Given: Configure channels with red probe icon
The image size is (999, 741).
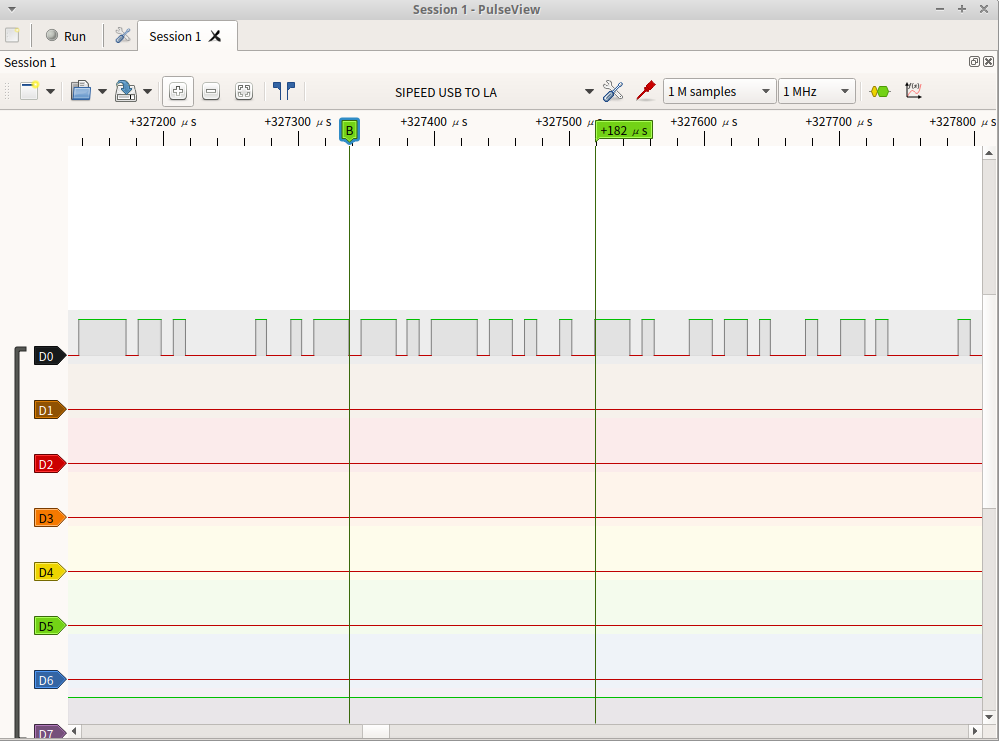Looking at the screenshot, I should (645, 91).
